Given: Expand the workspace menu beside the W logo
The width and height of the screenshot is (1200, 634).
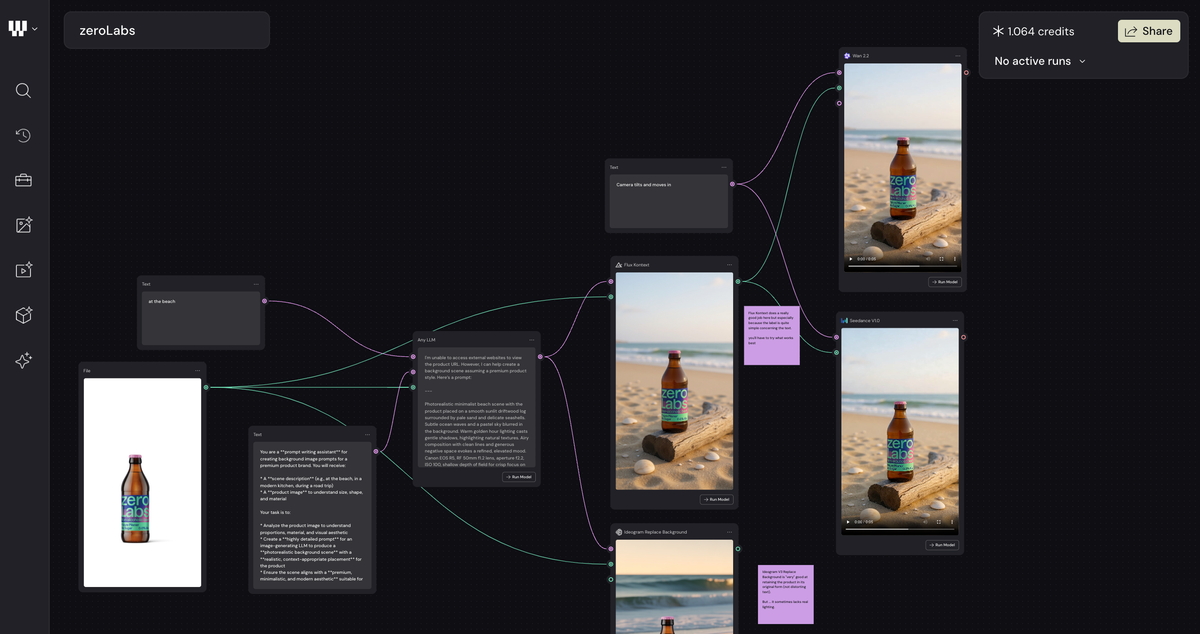Looking at the screenshot, I should pos(37,28).
